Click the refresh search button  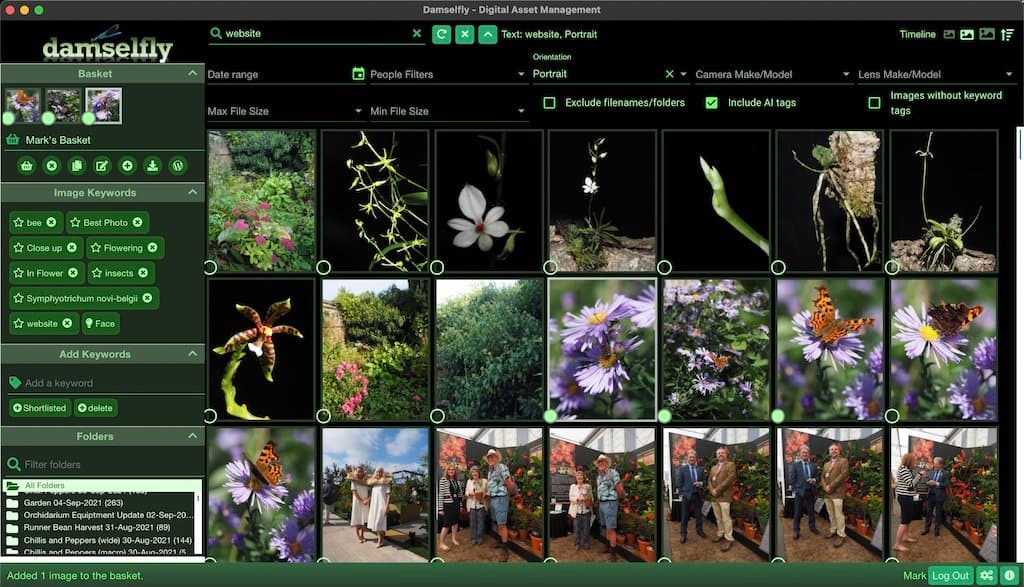click(441, 34)
